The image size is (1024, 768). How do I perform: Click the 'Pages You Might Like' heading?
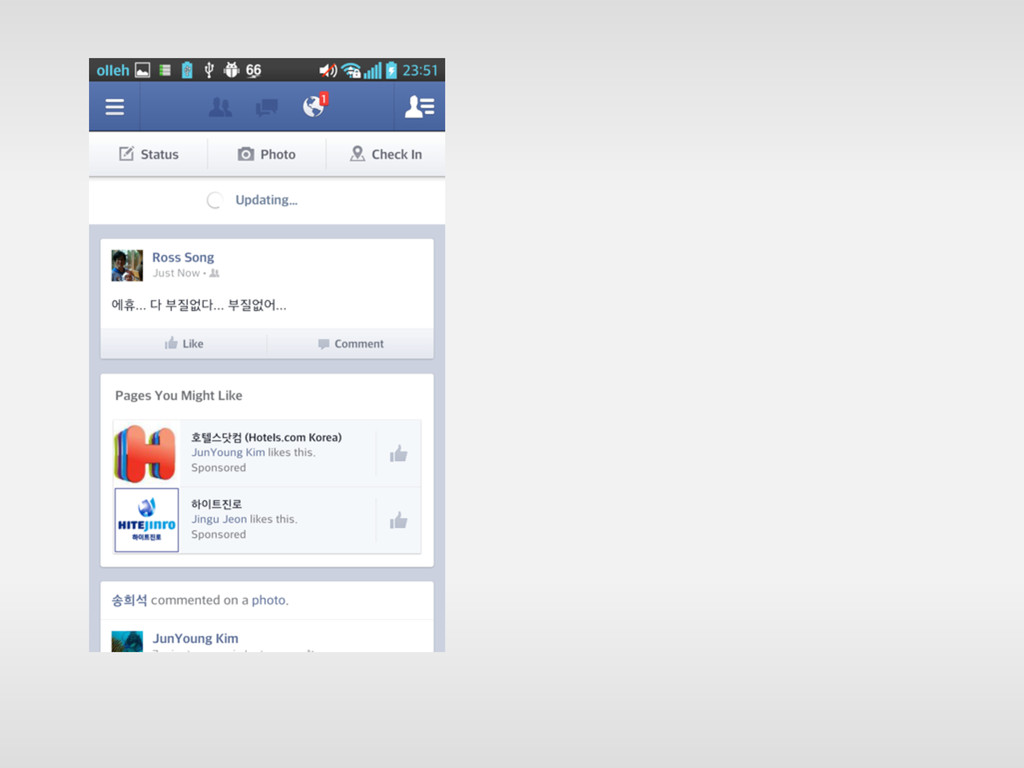178,396
